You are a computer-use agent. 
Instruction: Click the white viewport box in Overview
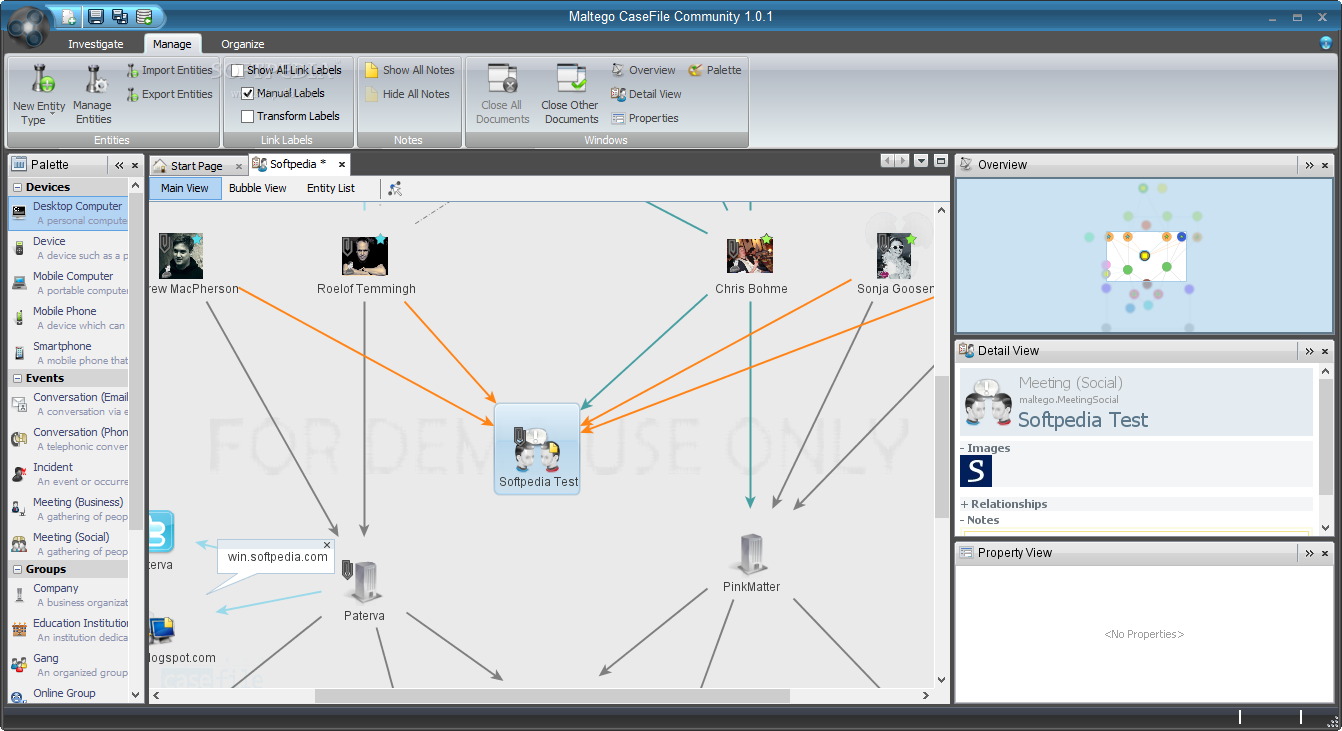pyautogui.click(x=1146, y=256)
